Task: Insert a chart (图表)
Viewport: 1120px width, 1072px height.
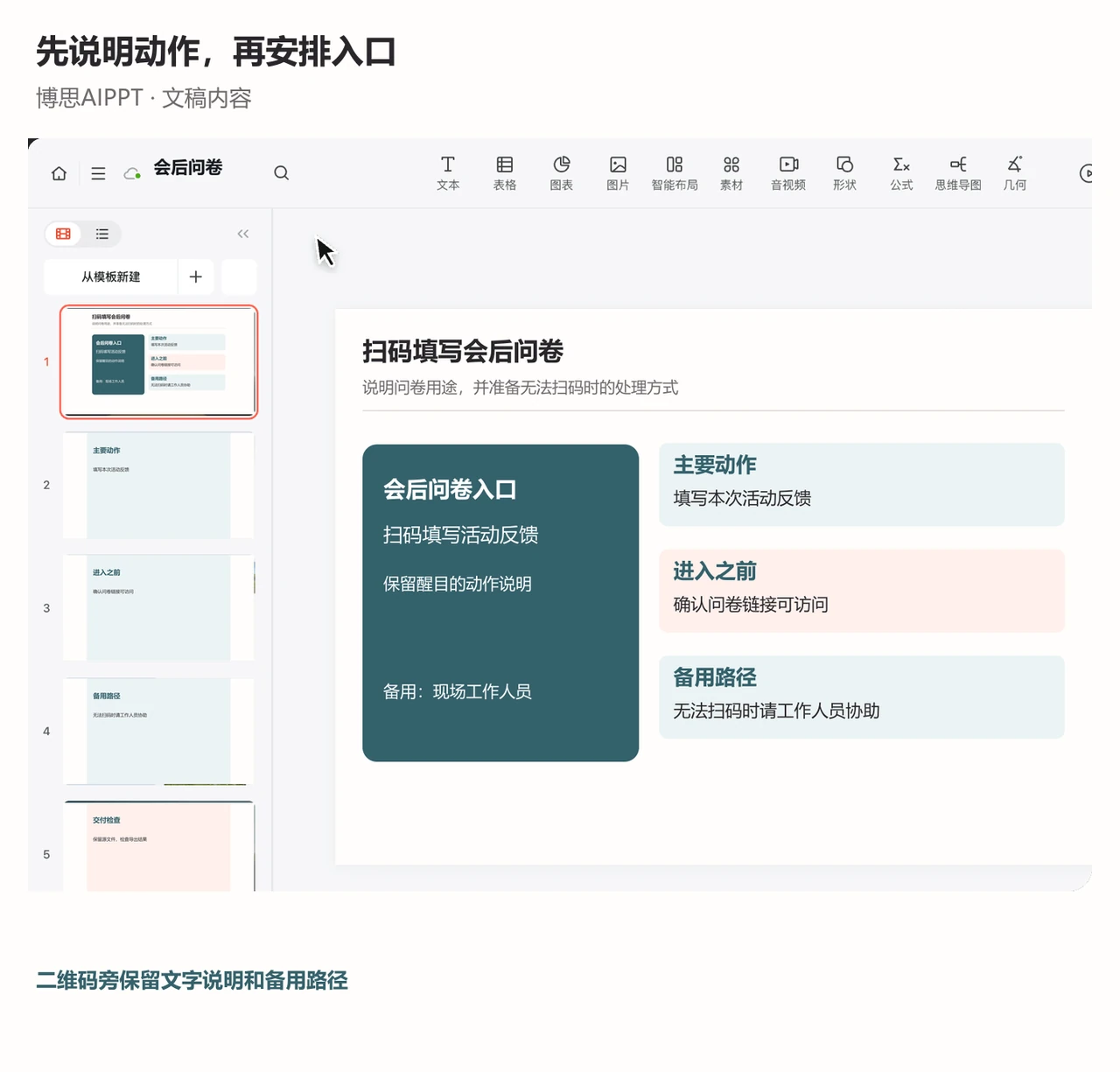Action: tap(562, 173)
